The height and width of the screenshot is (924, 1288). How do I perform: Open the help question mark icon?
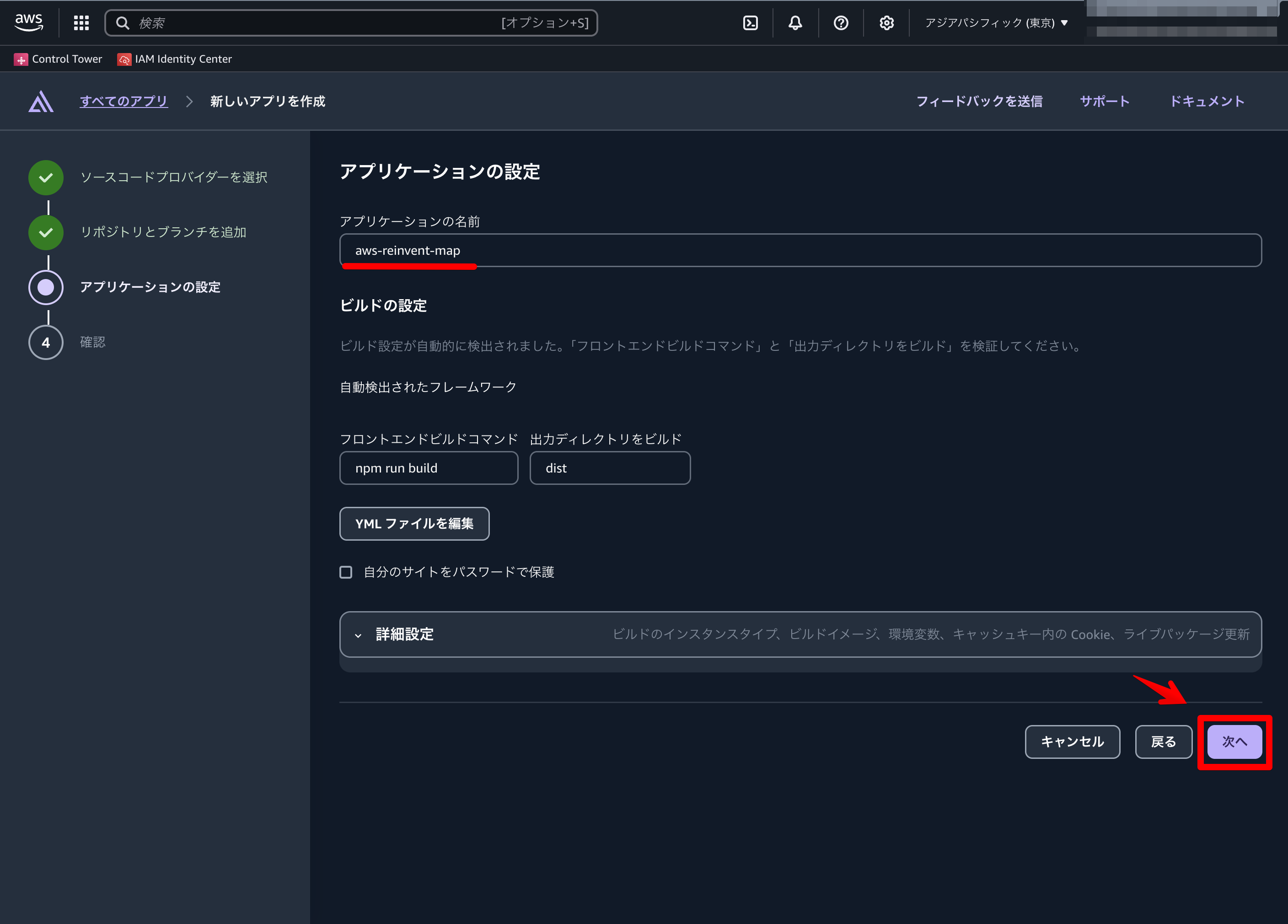click(x=841, y=23)
